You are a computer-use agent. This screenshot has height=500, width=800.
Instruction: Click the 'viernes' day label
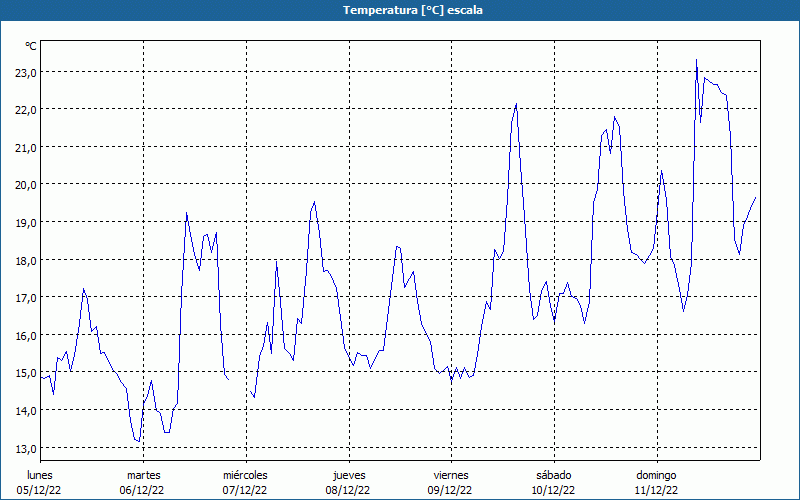click(451, 475)
